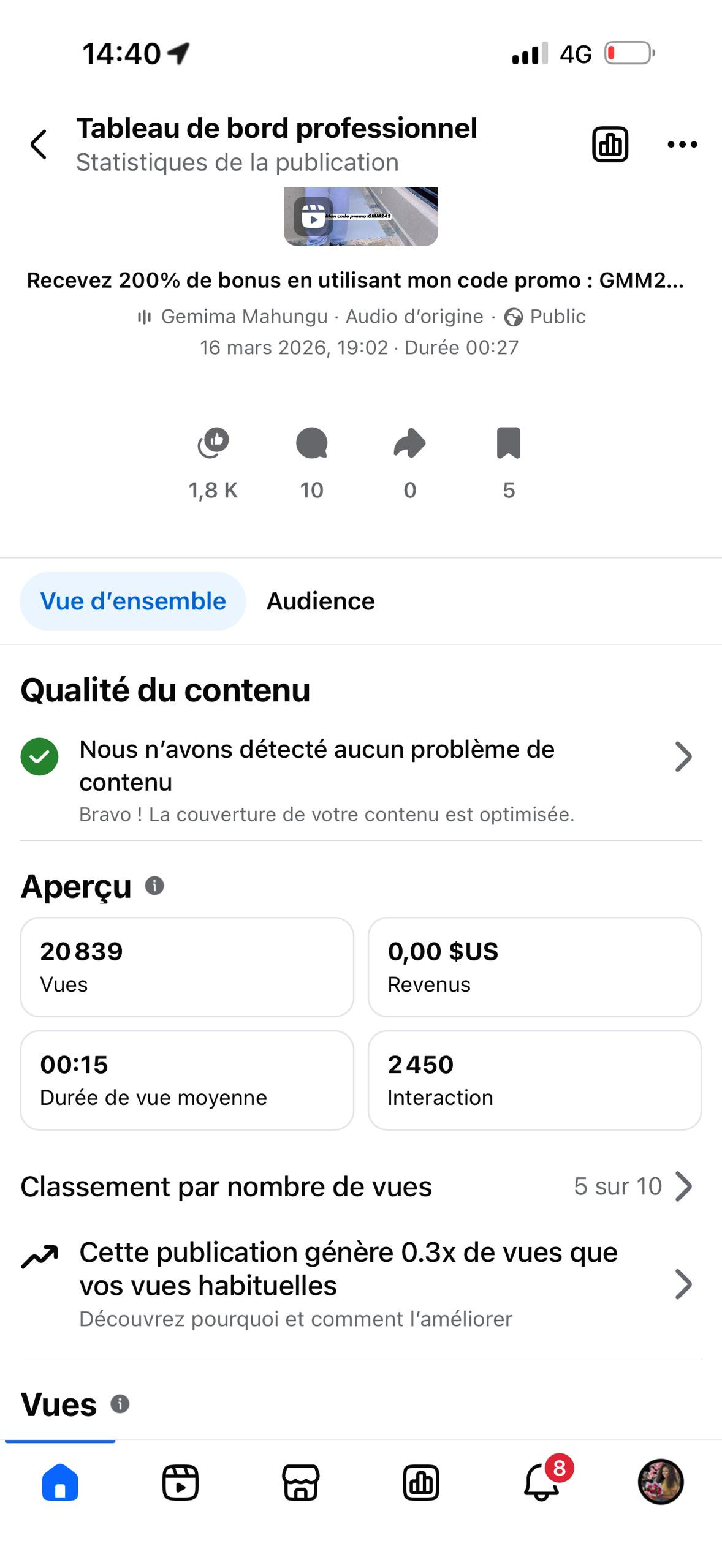The width and height of the screenshot is (722, 1568).
Task: Tap the info icon next to Aperçu
Action: (154, 886)
